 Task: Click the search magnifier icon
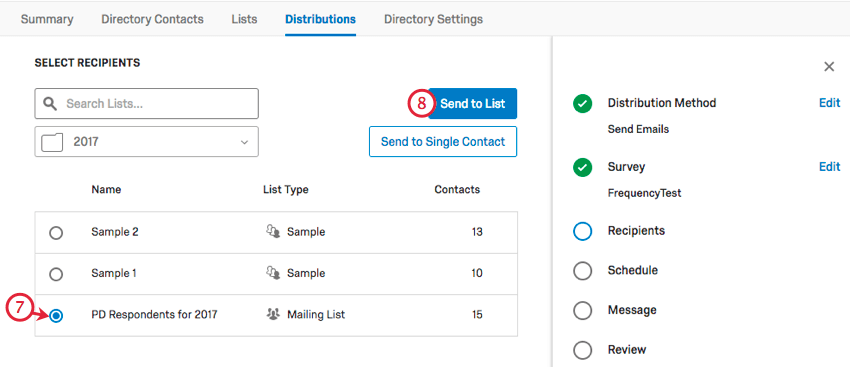(x=50, y=104)
